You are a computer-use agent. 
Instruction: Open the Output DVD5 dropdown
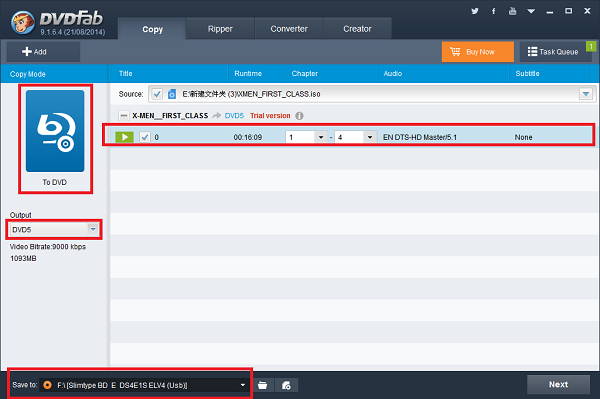[x=53, y=230]
